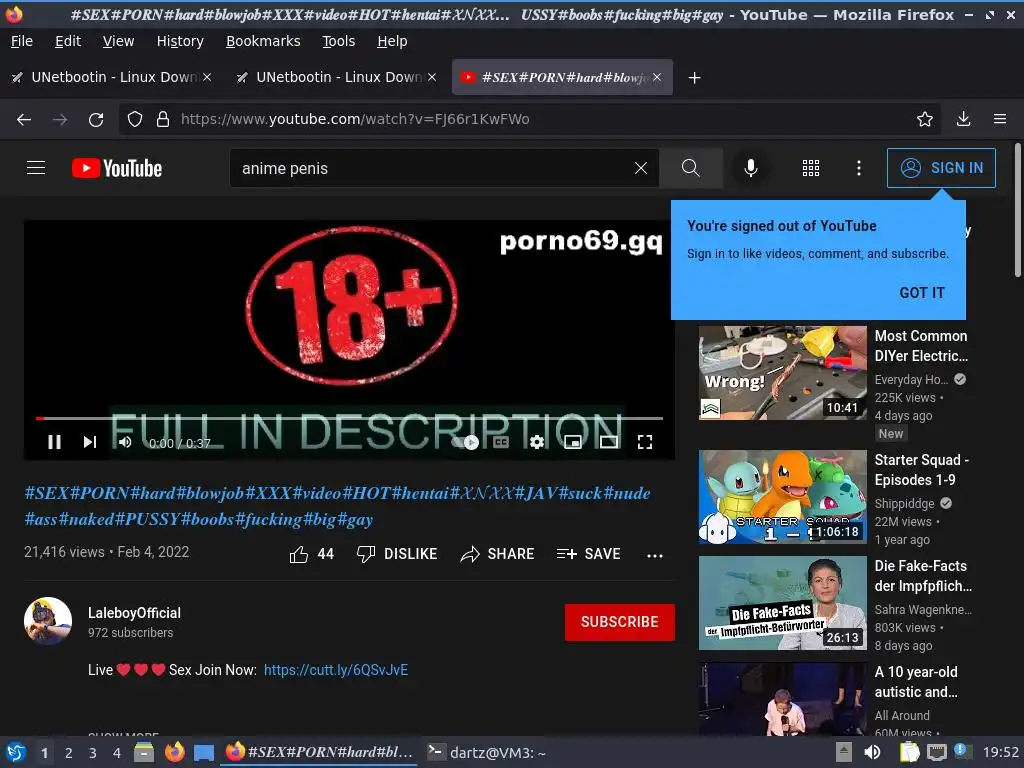Open the video player settings gear
This screenshot has height=768, width=1024.
[x=537, y=442]
